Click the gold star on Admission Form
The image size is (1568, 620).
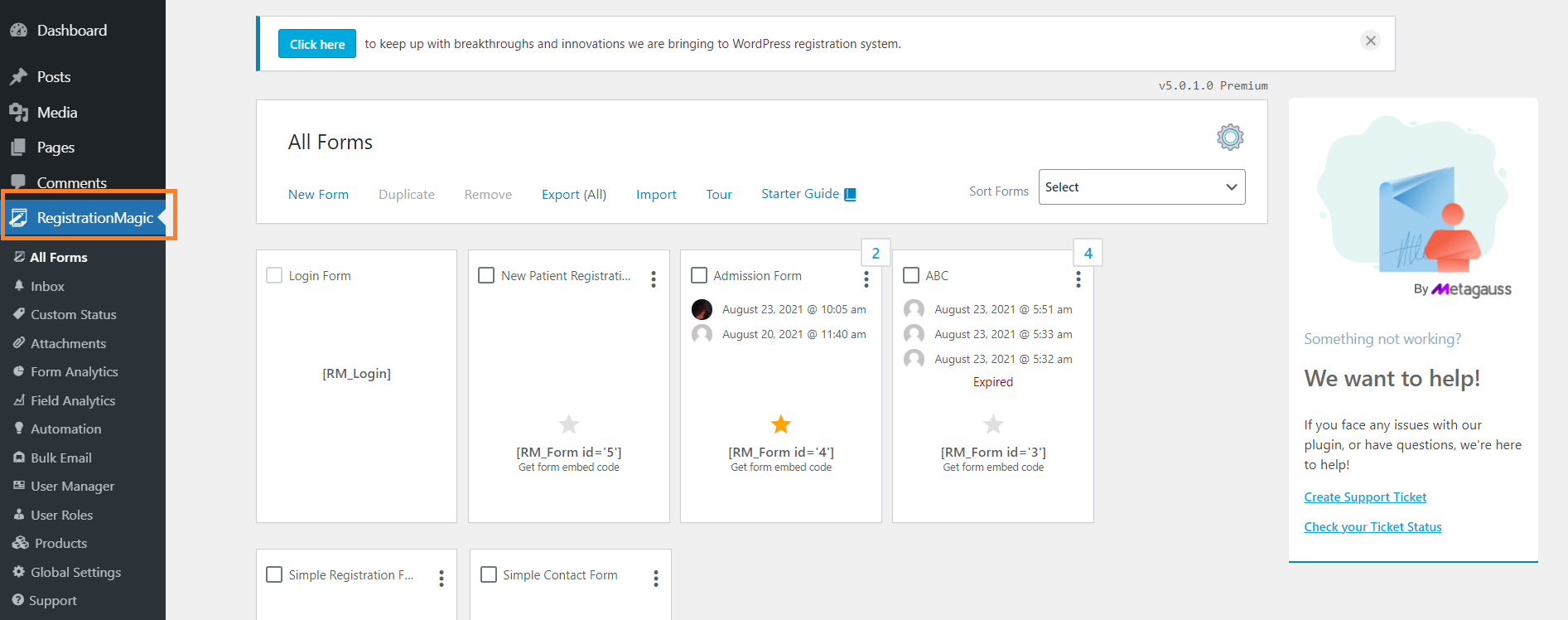pos(781,424)
